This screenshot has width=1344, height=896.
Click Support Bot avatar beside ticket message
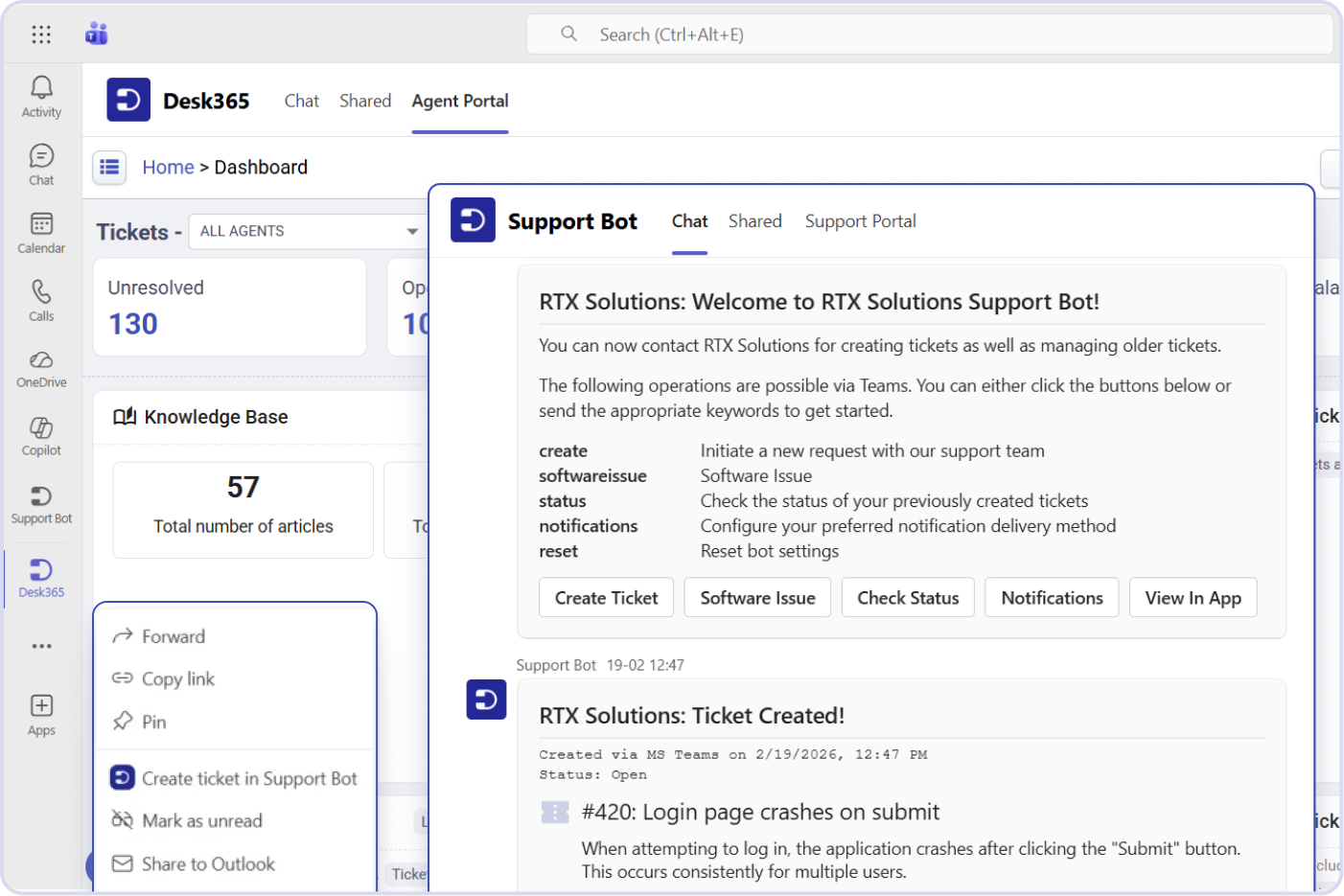tap(486, 700)
